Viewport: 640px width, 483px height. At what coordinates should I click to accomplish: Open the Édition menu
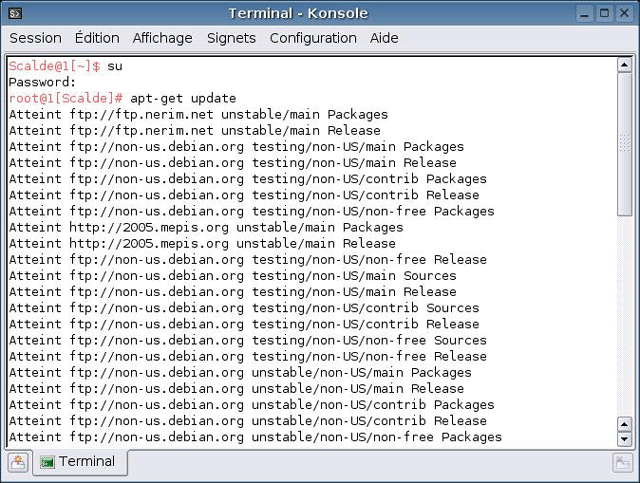click(x=97, y=38)
